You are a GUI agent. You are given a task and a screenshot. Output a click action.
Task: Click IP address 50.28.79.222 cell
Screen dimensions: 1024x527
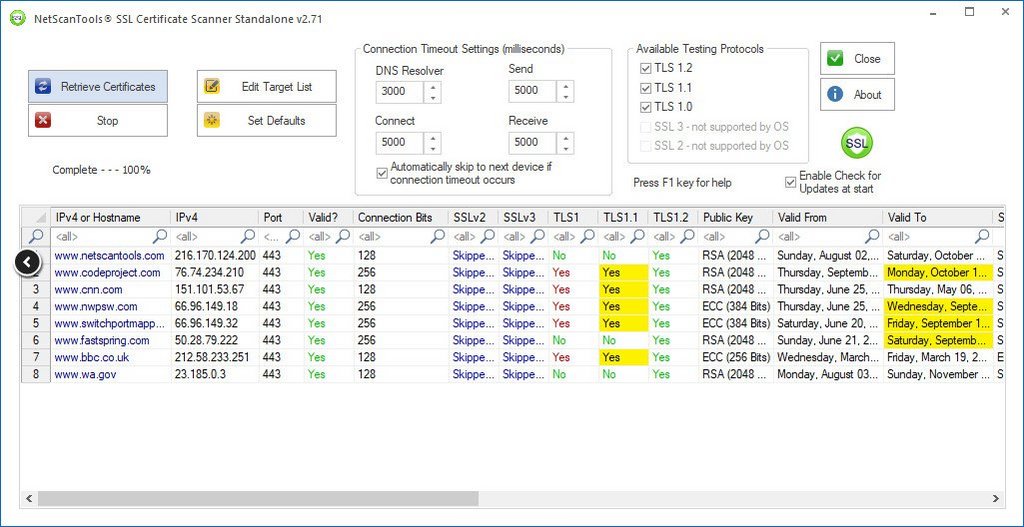pyautogui.click(x=215, y=340)
